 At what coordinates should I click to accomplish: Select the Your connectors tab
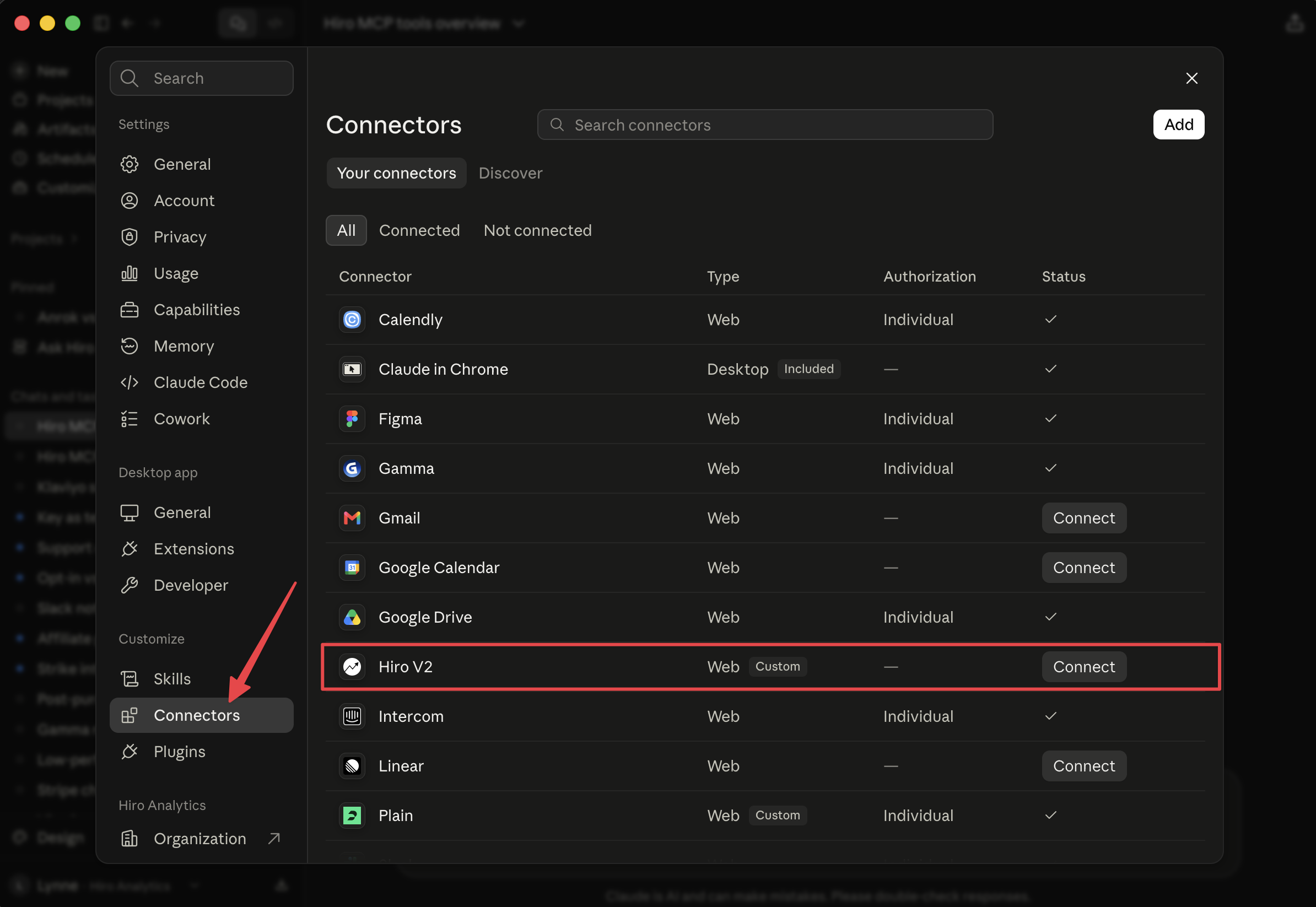point(396,173)
